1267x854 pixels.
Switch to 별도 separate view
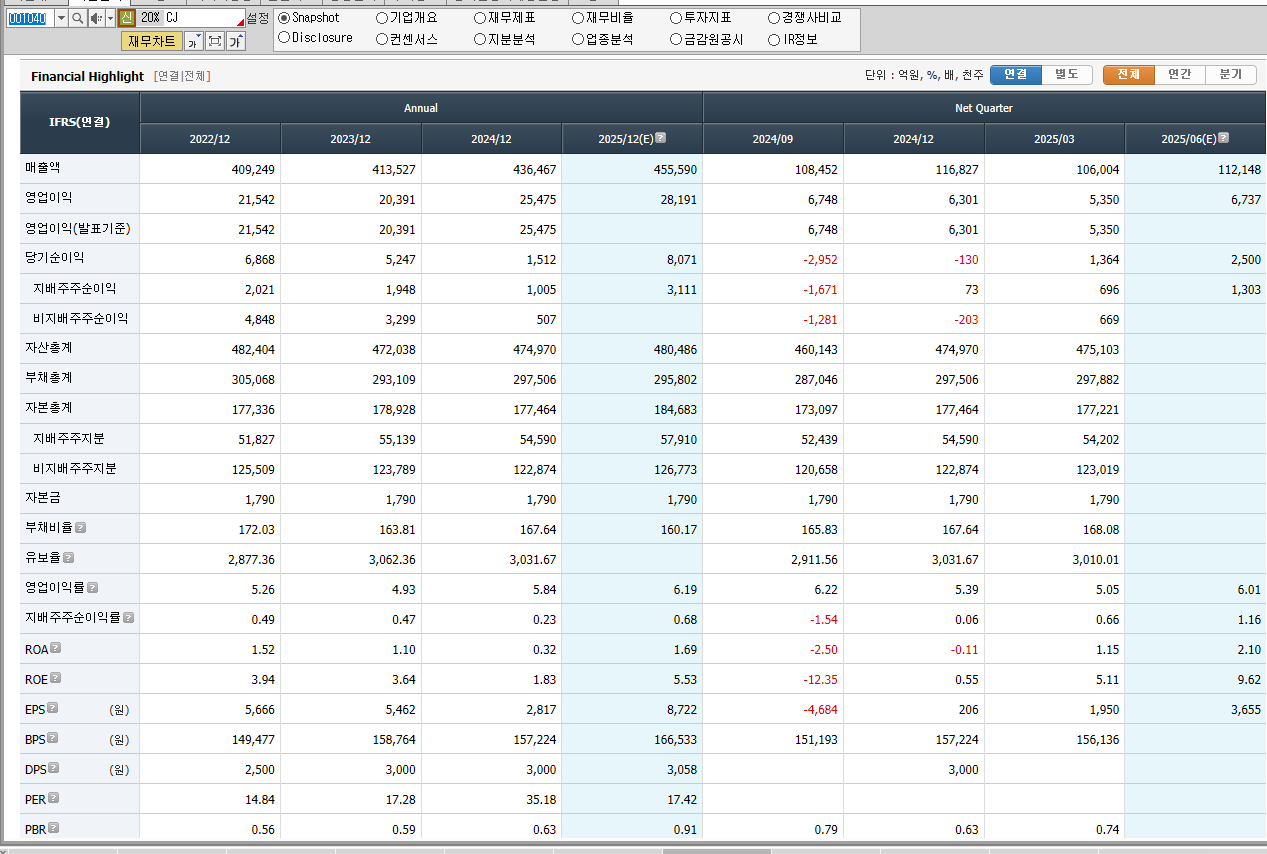(x=1067, y=75)
